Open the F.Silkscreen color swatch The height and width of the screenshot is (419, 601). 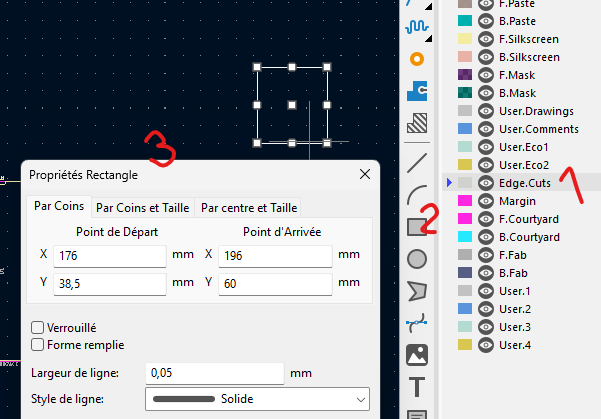[465, 39]
